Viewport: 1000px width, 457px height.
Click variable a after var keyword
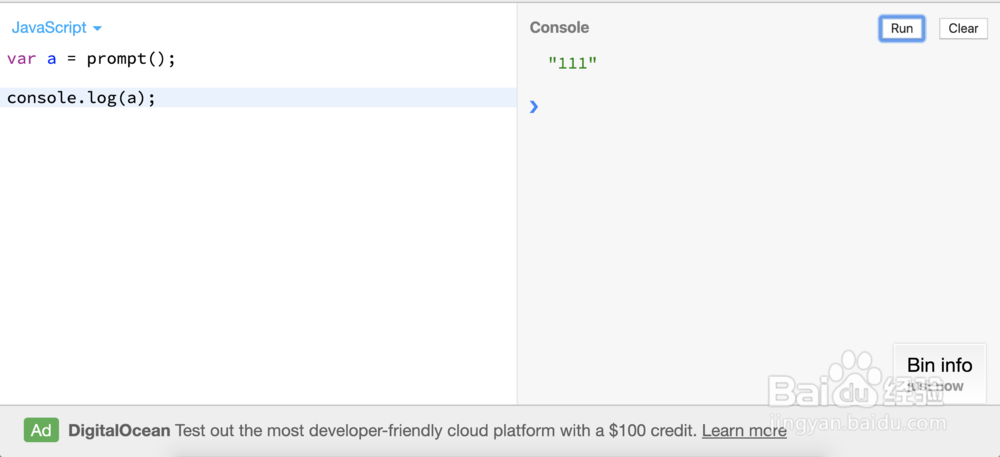pyautogui.click(x=52, y=58)
